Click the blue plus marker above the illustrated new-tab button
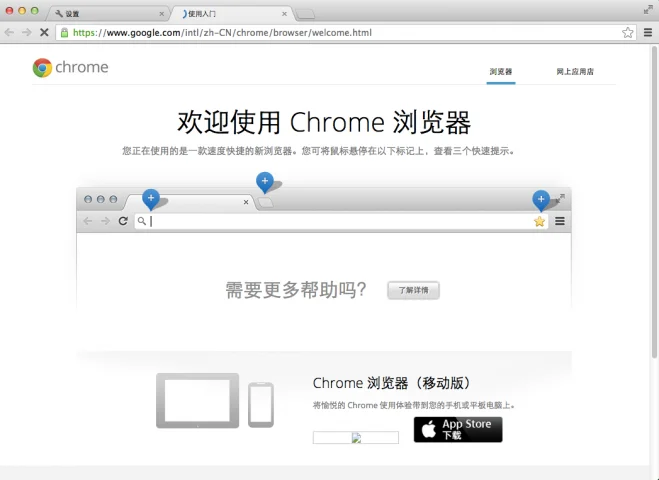This screenshot has width=659, height=480. tap(265, 182)
